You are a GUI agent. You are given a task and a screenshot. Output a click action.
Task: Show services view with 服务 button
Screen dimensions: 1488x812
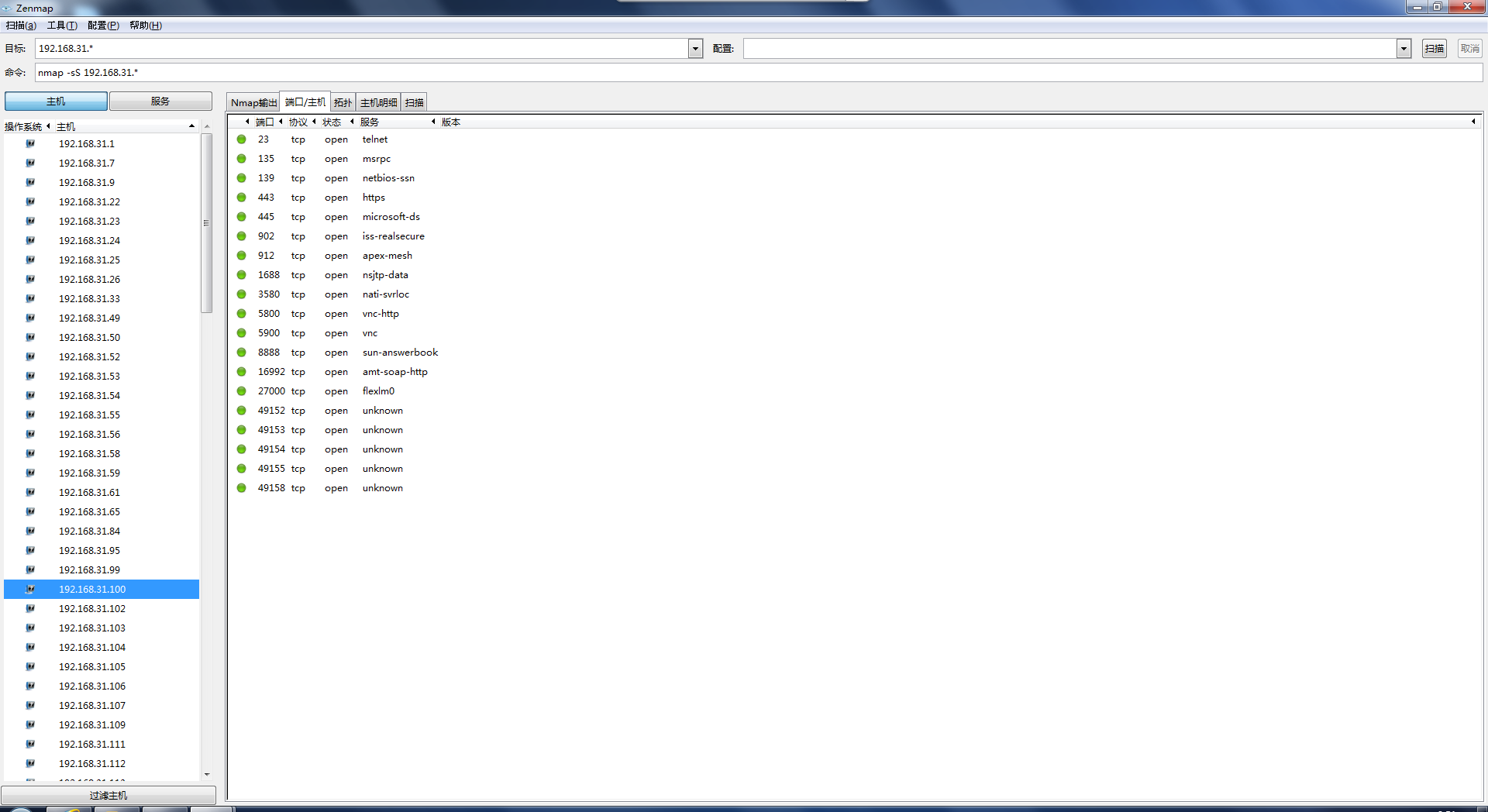pyautogui.click(x=160, y=101)
